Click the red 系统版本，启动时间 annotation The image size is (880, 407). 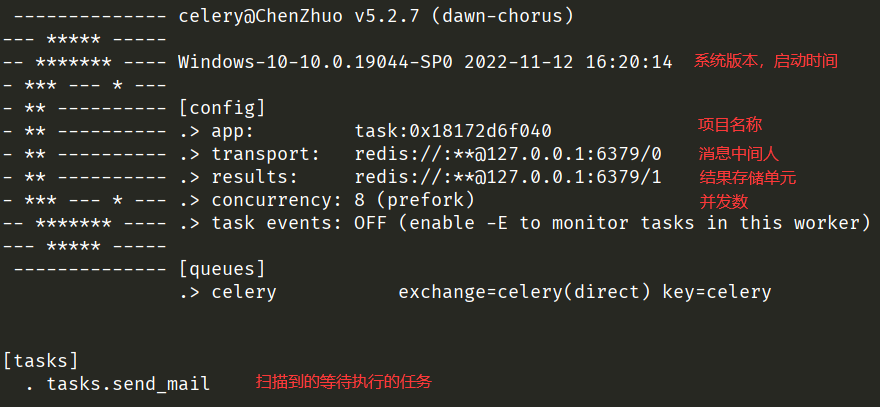(x=765, y=61)
